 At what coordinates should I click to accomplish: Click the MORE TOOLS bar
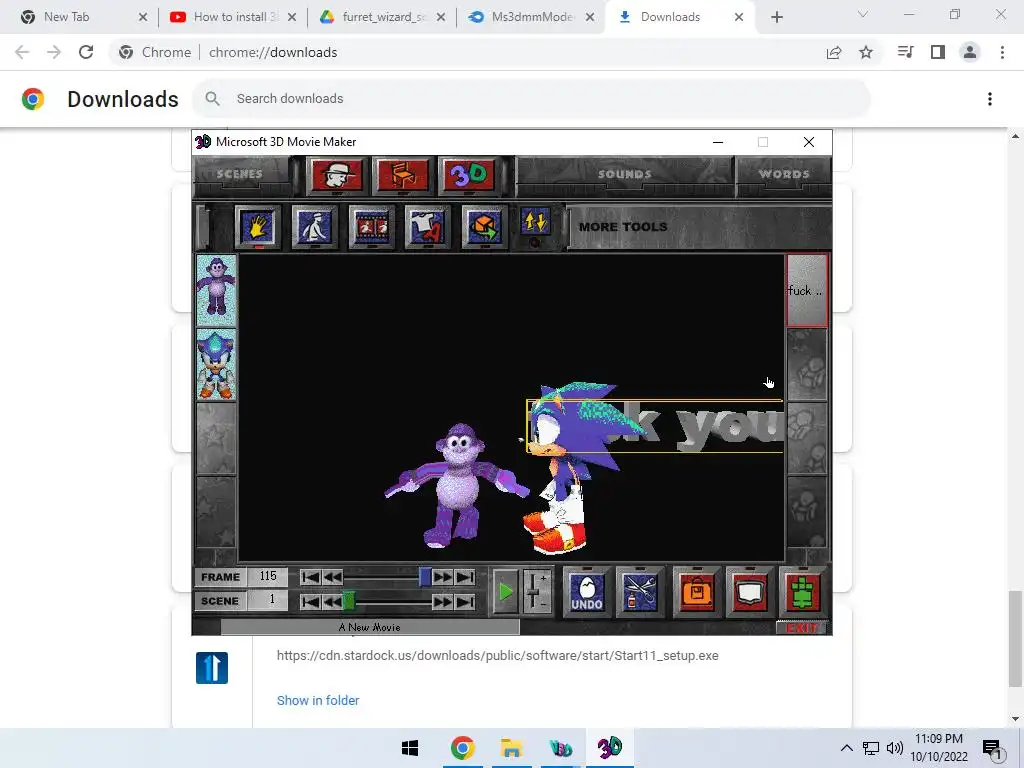699,227
